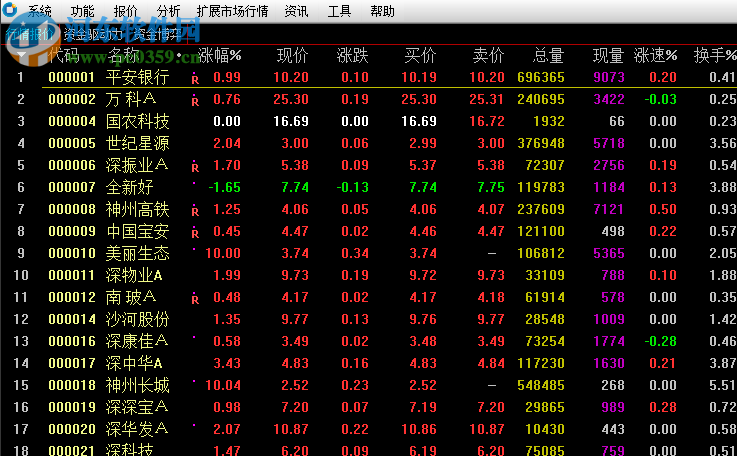The height and width of the screenshot is (456, 737).
Task: Click speed value -0.28 for 深康佳A
Action: [660, 341]
